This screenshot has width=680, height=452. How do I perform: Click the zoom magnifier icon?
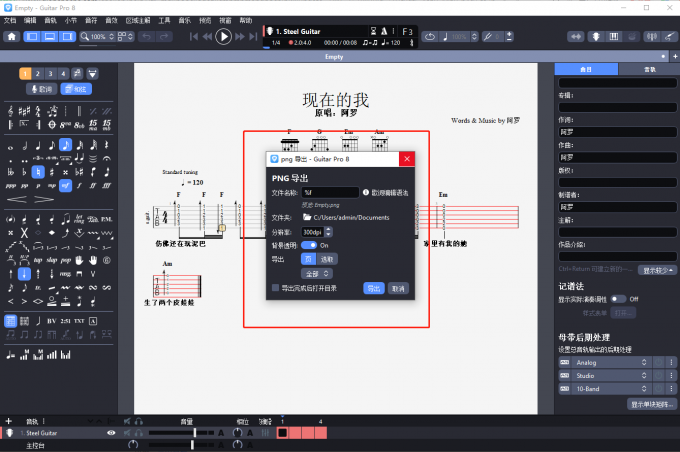[87, 37]
